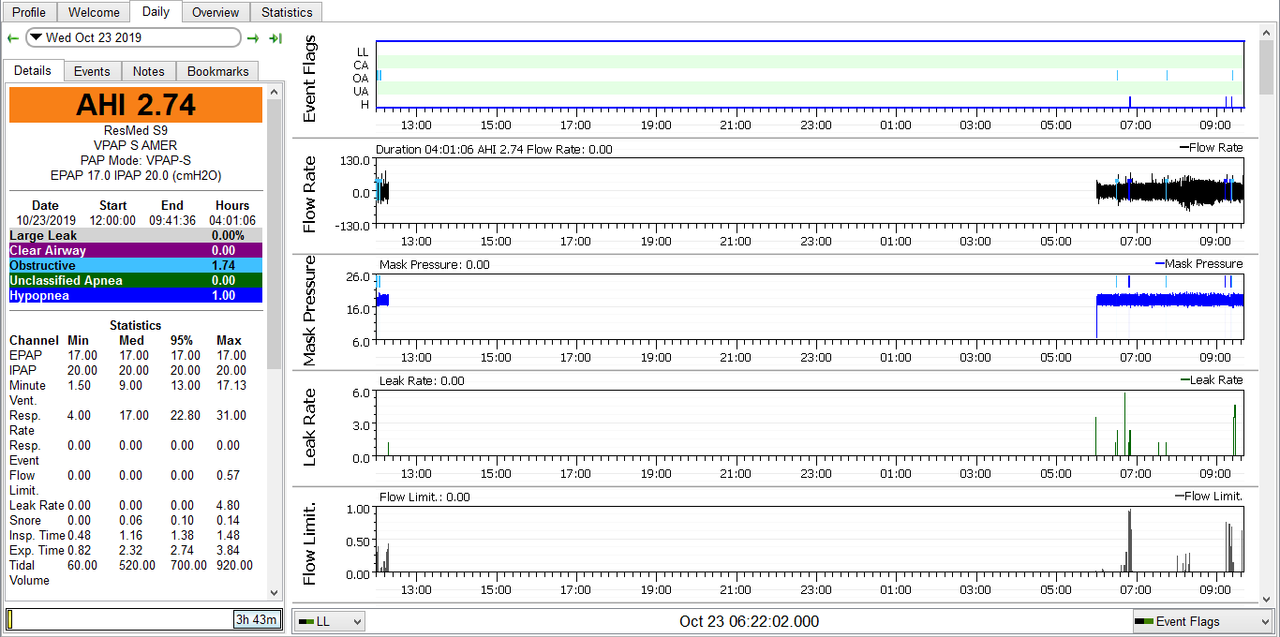Click the Flow Rate graph vertical title
The height and width of the screenshot is (637, 1280).
(x=310, y=194)
